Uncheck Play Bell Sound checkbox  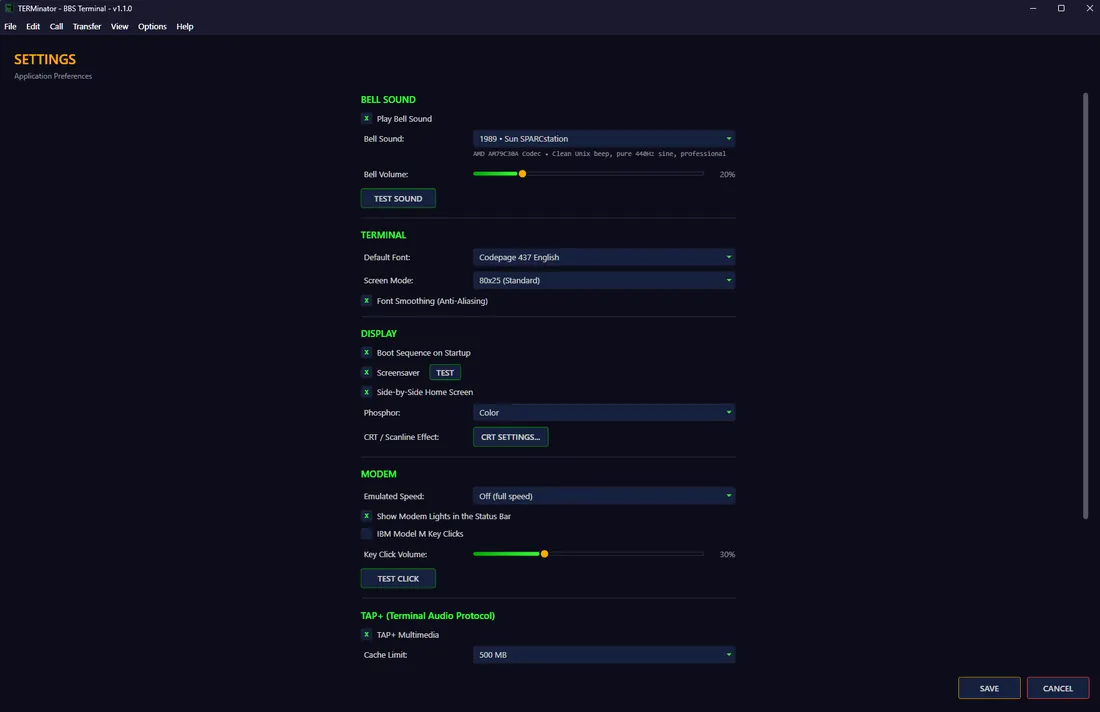[366, 119]
